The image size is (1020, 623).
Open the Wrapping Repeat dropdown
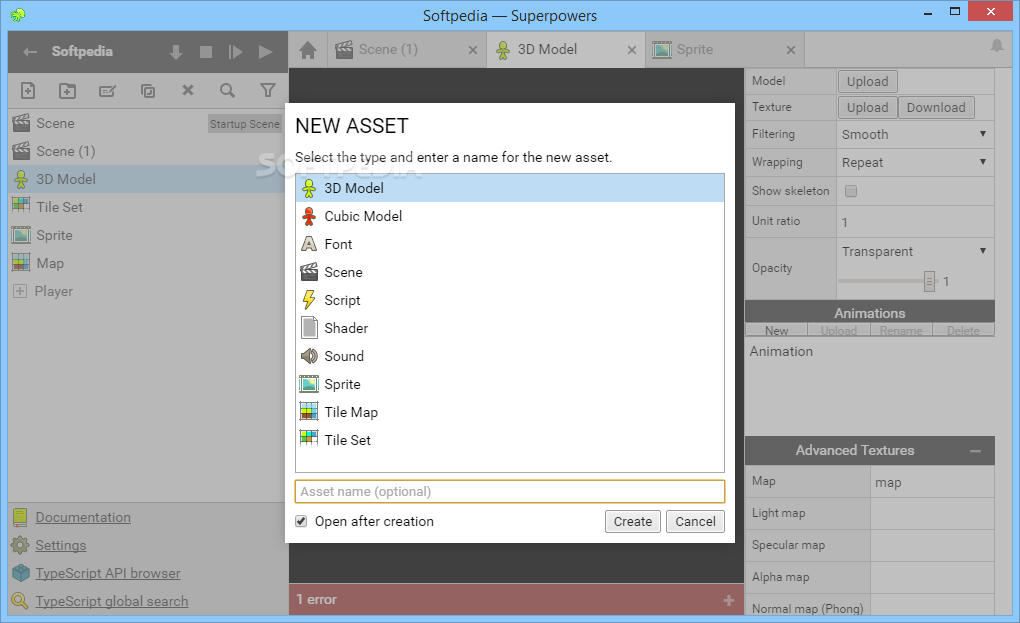pos(915,163)
